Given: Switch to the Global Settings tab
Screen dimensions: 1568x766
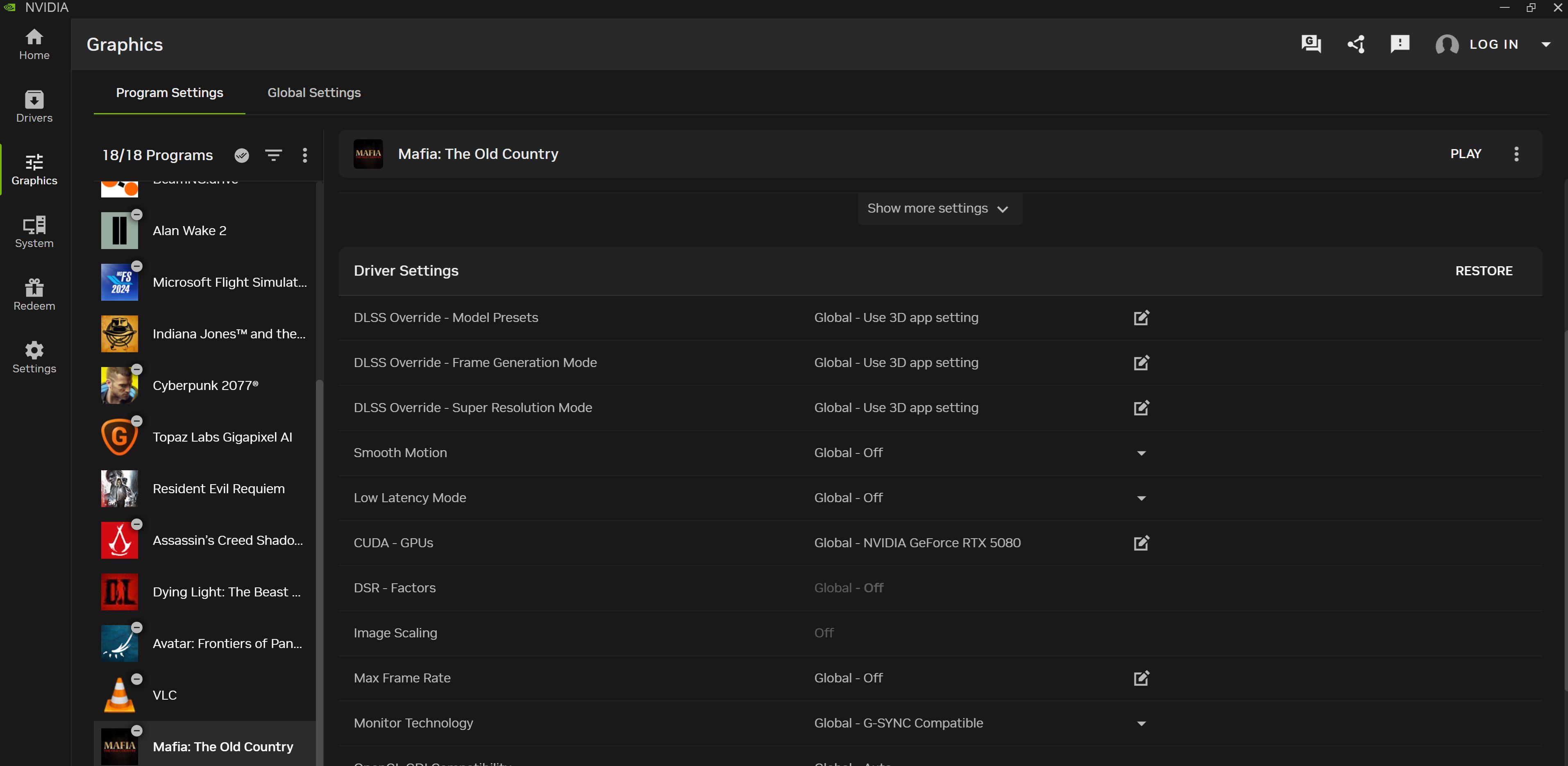Looking at the screenshot, I should pos(314,93).
